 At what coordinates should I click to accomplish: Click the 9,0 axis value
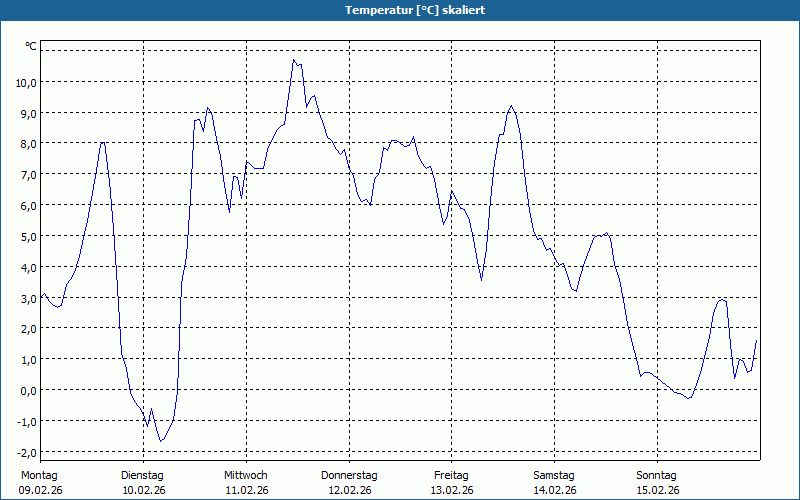click(x=29, y=114)
